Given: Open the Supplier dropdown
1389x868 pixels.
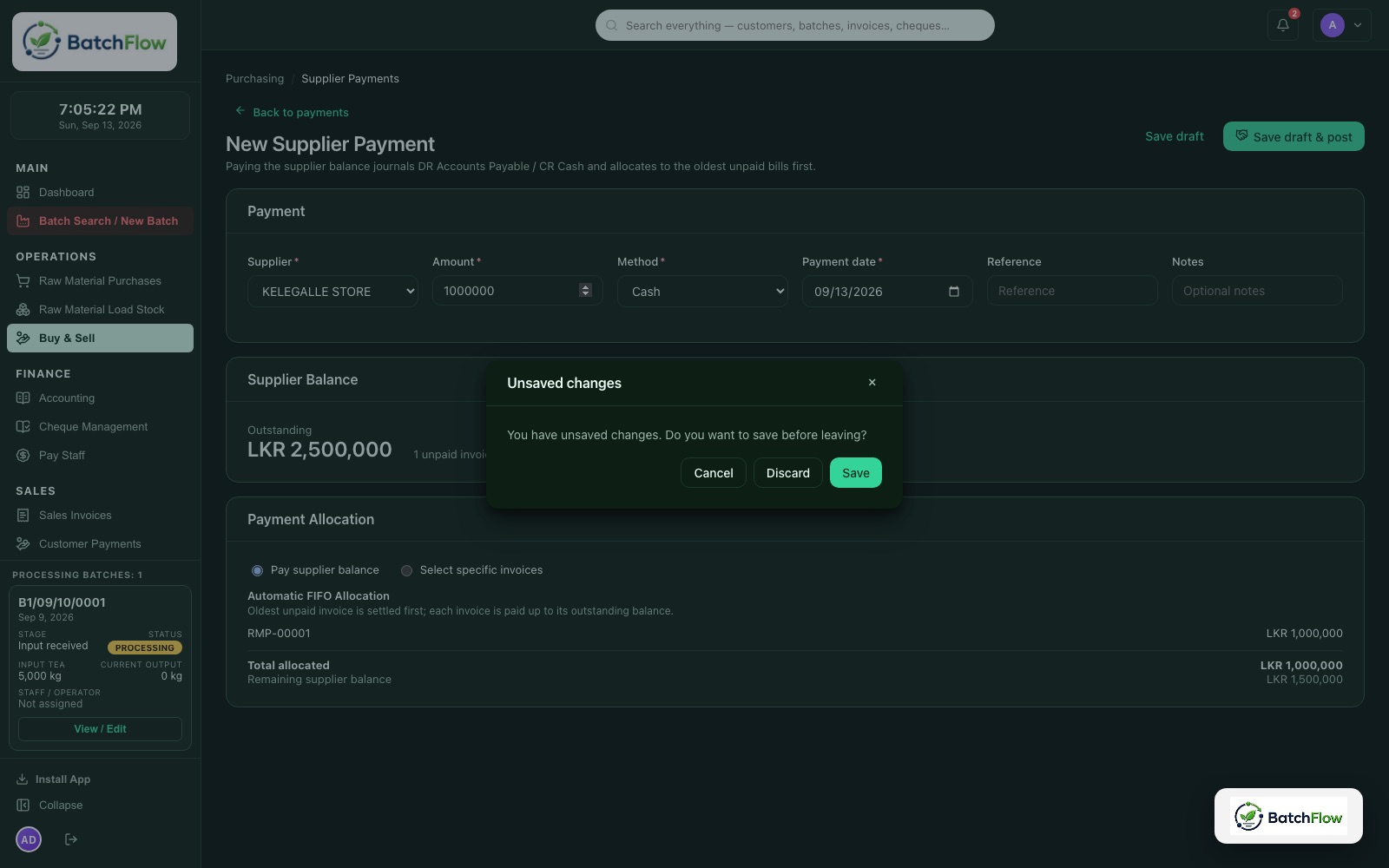Looking at the screenshot, I should tap(332, 291).
